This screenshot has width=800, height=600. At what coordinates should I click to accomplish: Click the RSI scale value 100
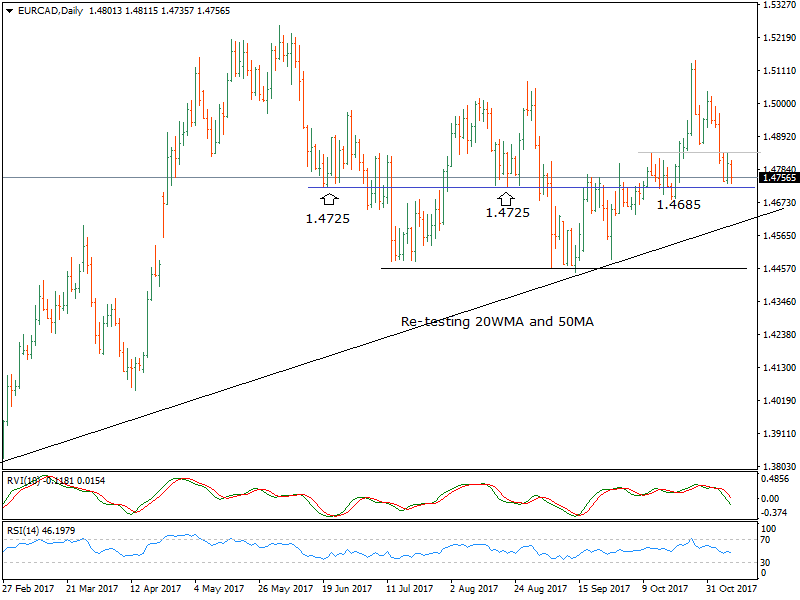(768, 529)
